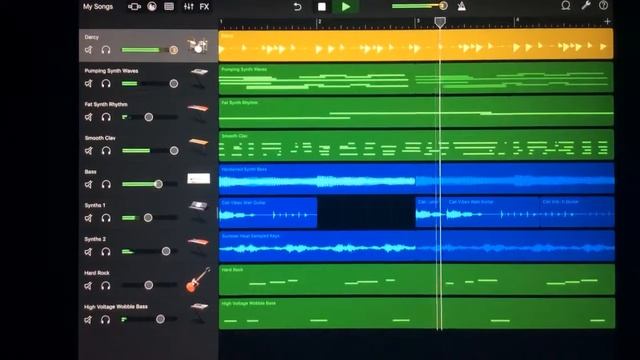This screenshot has height=360, width=640.
Task: Select the blue Bass audio region
Action: (x=416, y=179)
